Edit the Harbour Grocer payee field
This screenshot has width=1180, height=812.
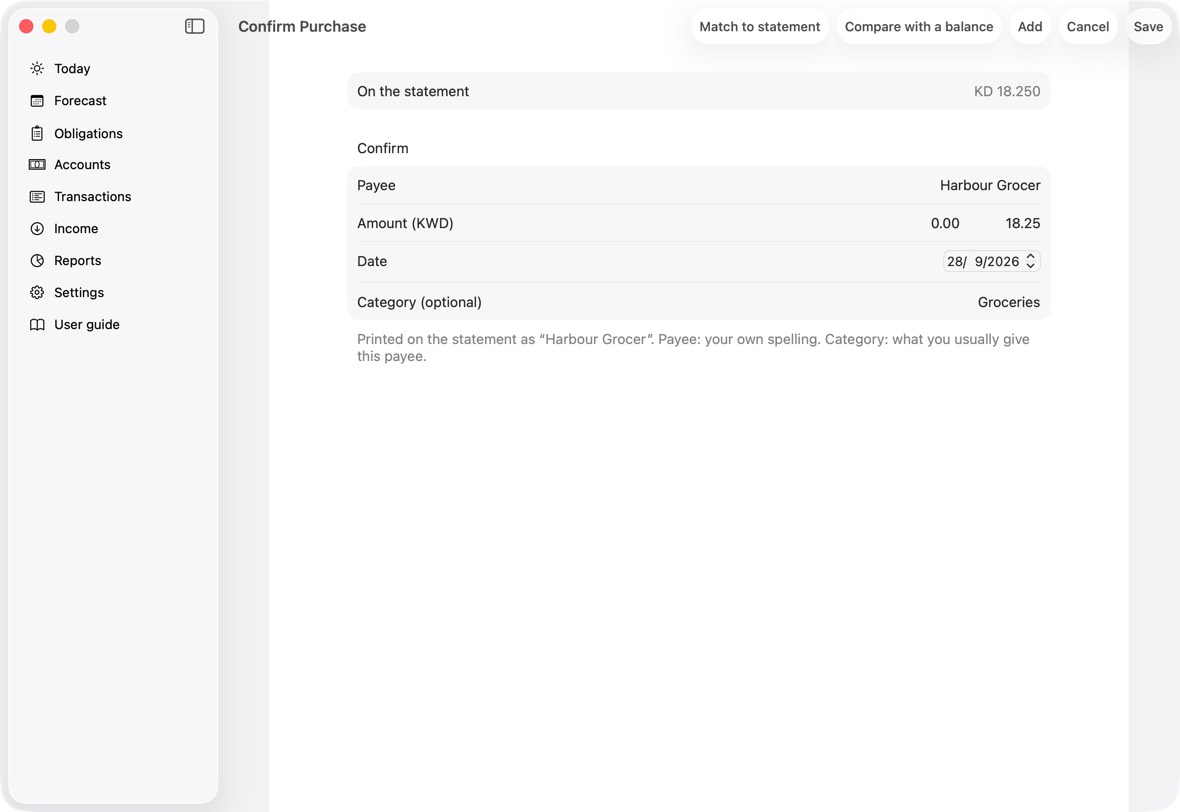(990, 185)
